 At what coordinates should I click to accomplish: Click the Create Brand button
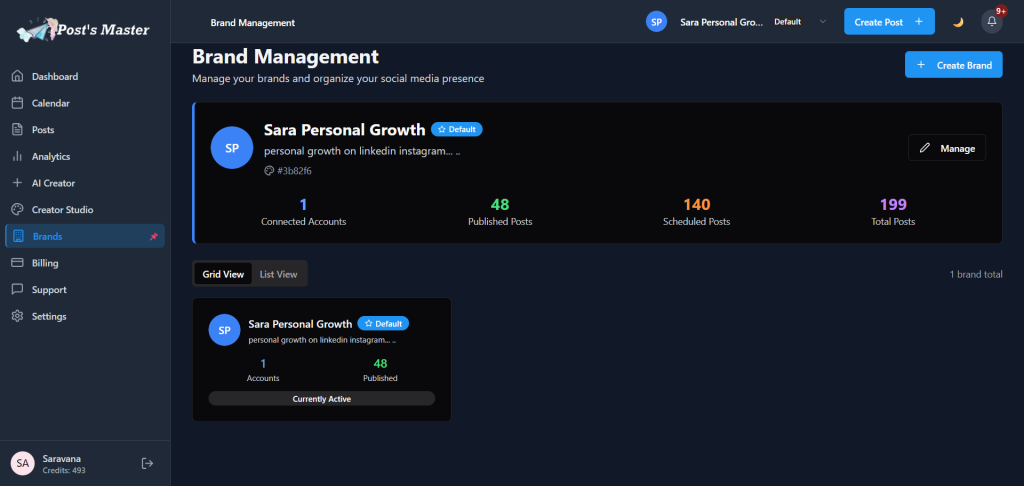coord(953,66)
